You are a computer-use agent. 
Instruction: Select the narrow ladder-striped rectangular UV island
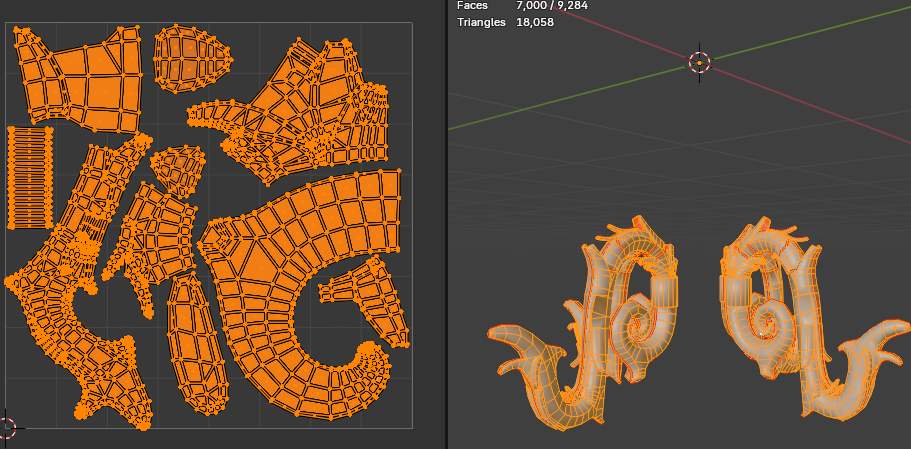coord(30,177)
